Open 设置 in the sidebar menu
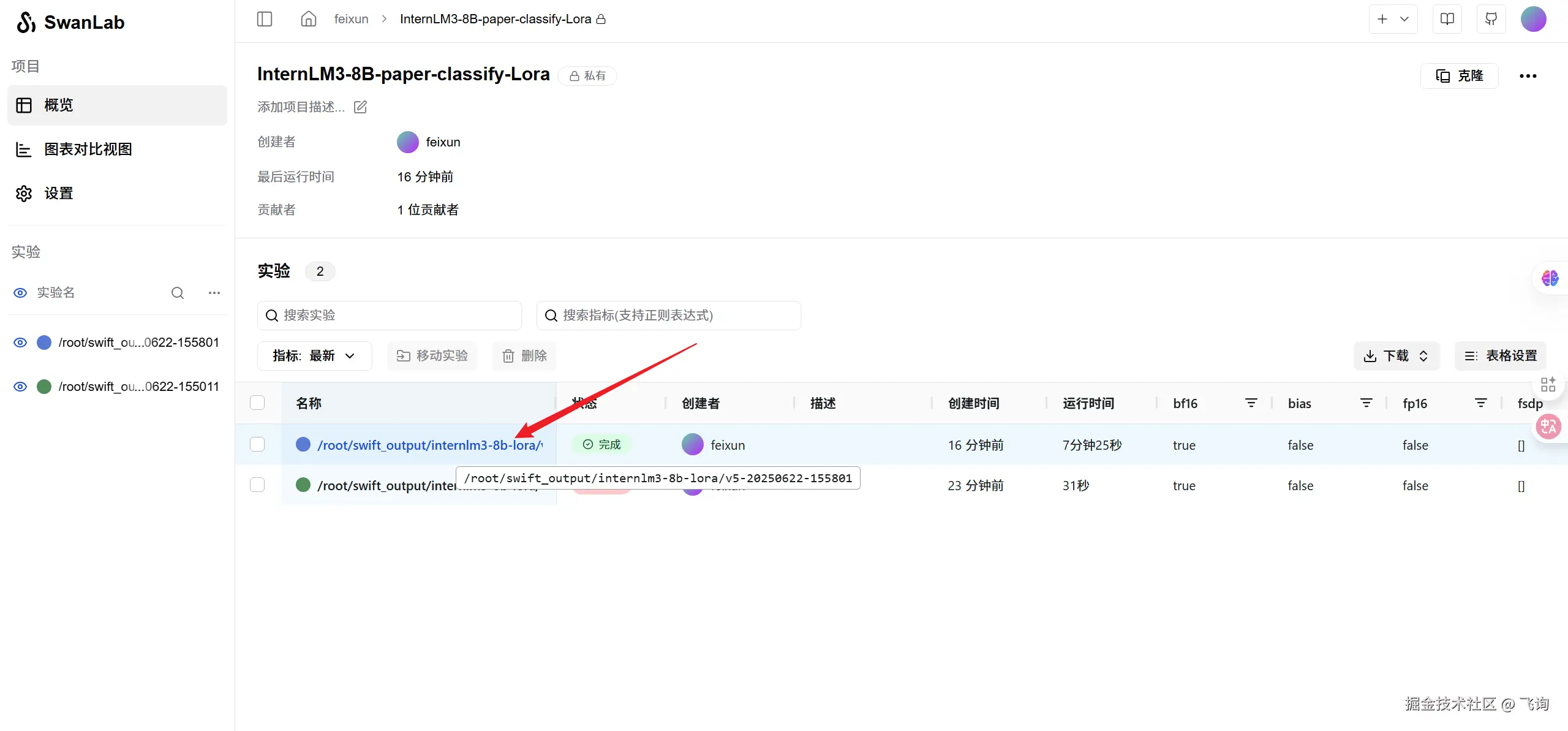 59,194
